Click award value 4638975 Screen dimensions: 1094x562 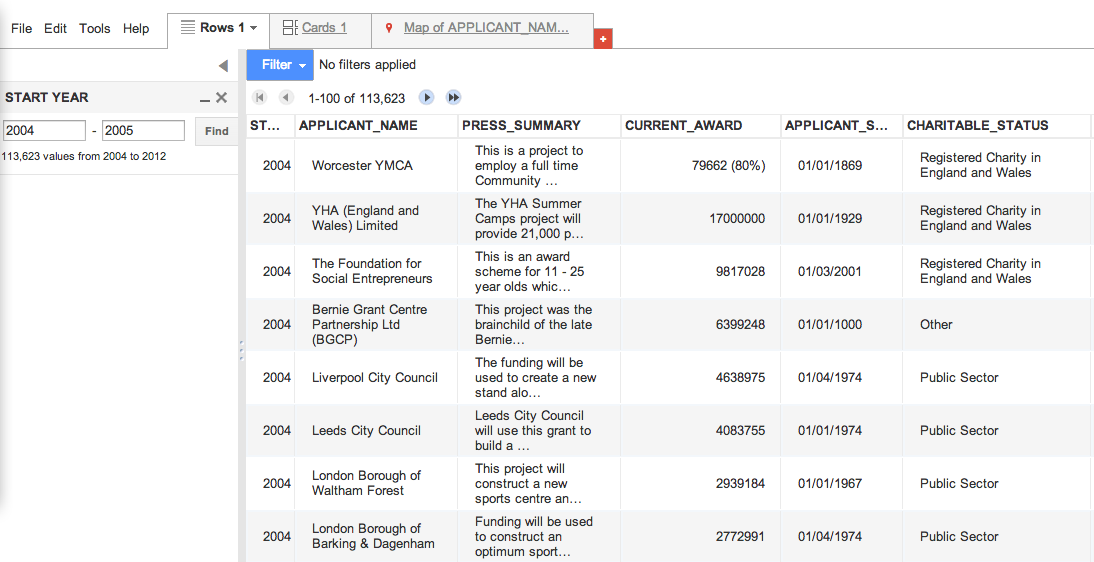(740, 378)
